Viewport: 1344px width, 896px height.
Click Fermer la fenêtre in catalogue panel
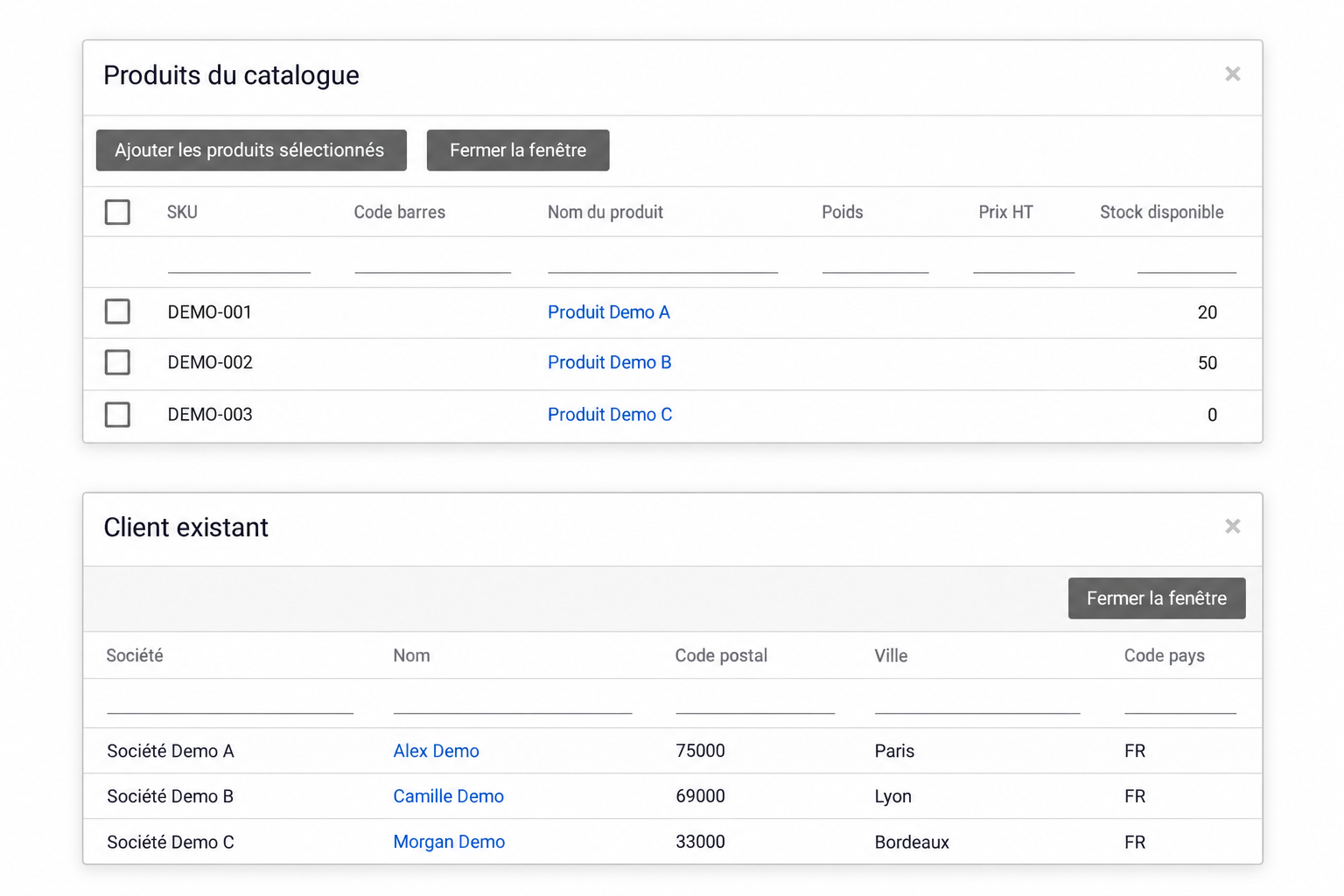coord(518,150)
